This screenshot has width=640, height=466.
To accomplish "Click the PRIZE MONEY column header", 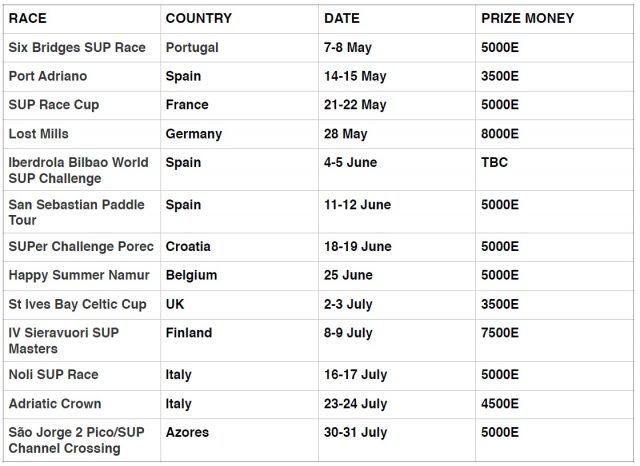I will pyautogui.click(x=526, y=18).
